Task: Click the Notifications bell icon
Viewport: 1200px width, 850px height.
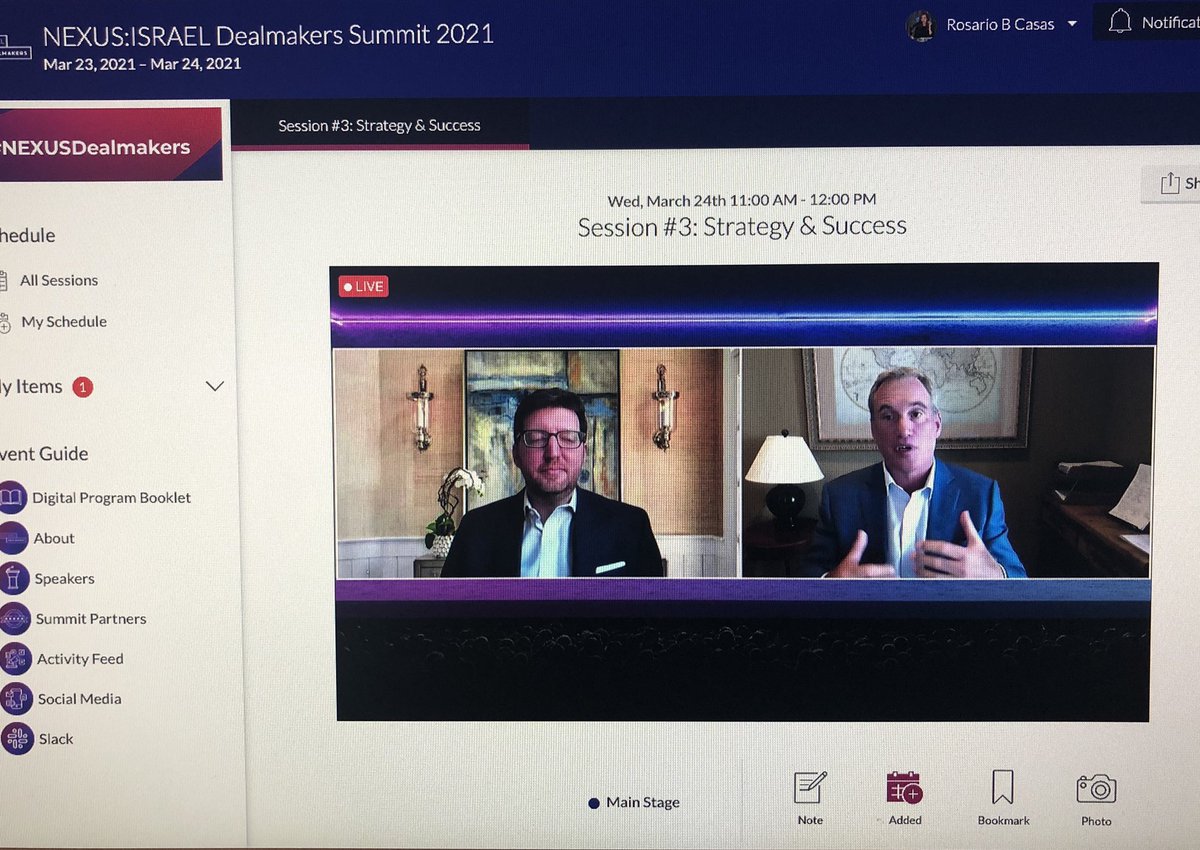Action: click(x=1120, y=21)
